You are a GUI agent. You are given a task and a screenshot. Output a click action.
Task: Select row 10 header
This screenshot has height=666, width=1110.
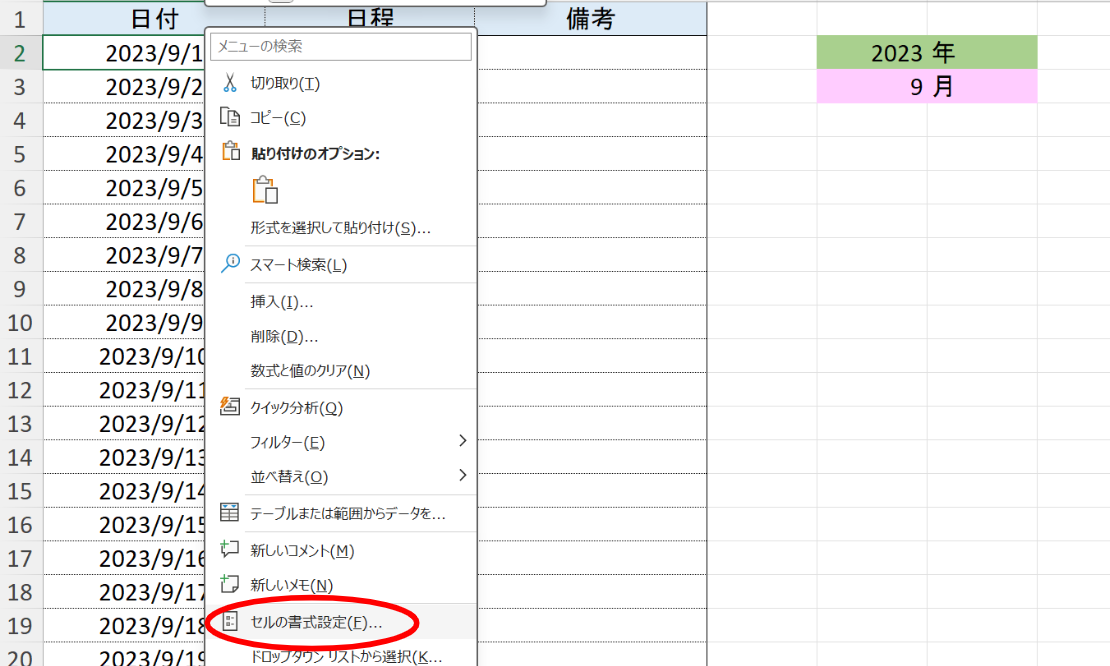(21, 323)
